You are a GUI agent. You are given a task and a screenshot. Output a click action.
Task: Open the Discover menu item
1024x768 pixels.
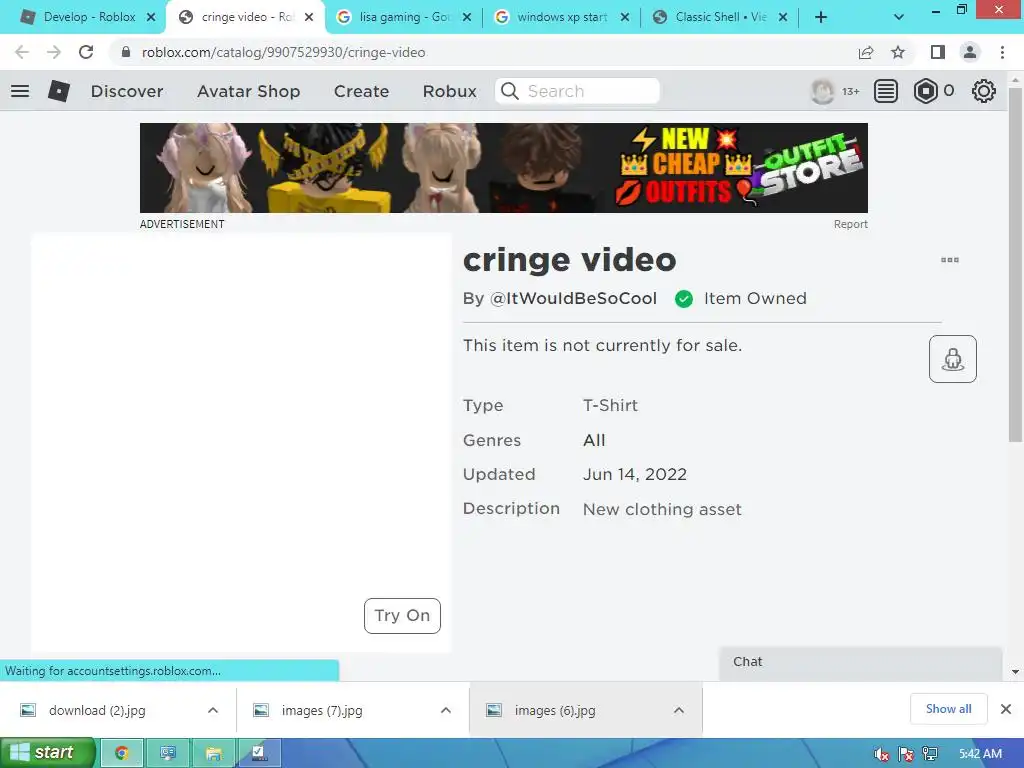(127, 91)
